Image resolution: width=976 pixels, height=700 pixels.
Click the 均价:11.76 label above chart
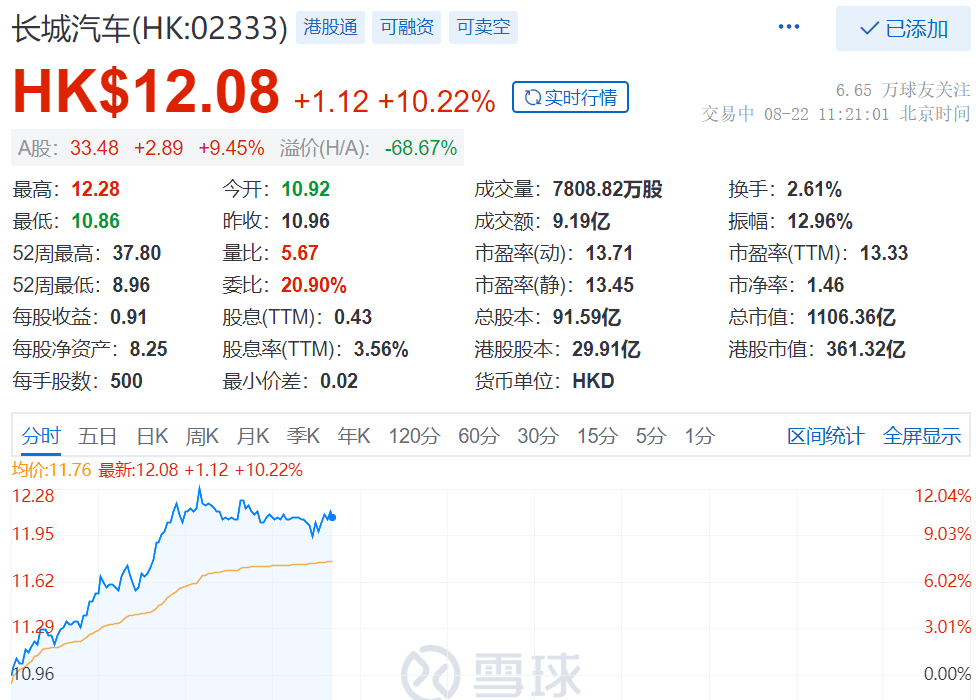point(52,470)
